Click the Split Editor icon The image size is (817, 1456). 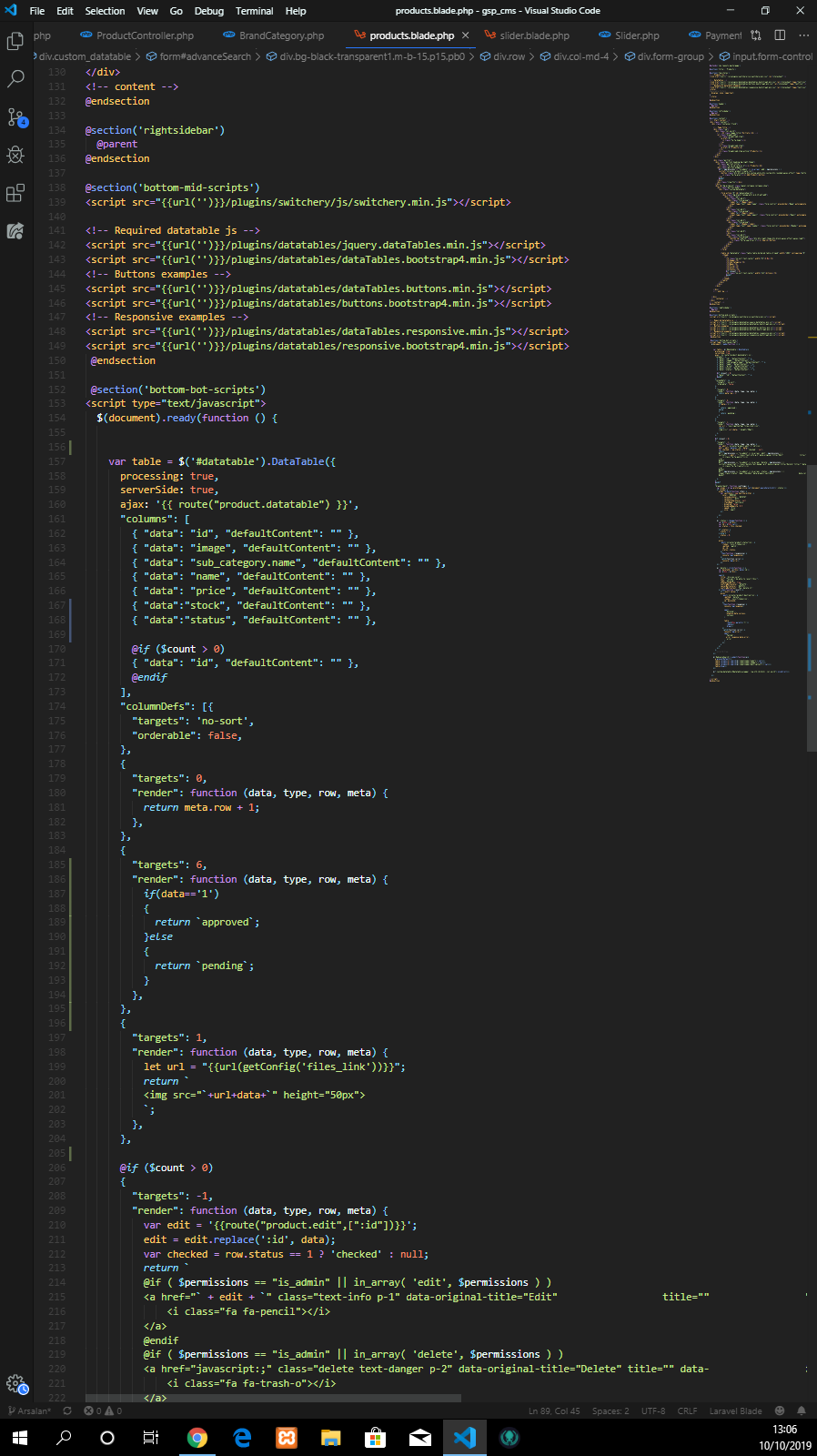pyautogui.click(x=780, y=35)
